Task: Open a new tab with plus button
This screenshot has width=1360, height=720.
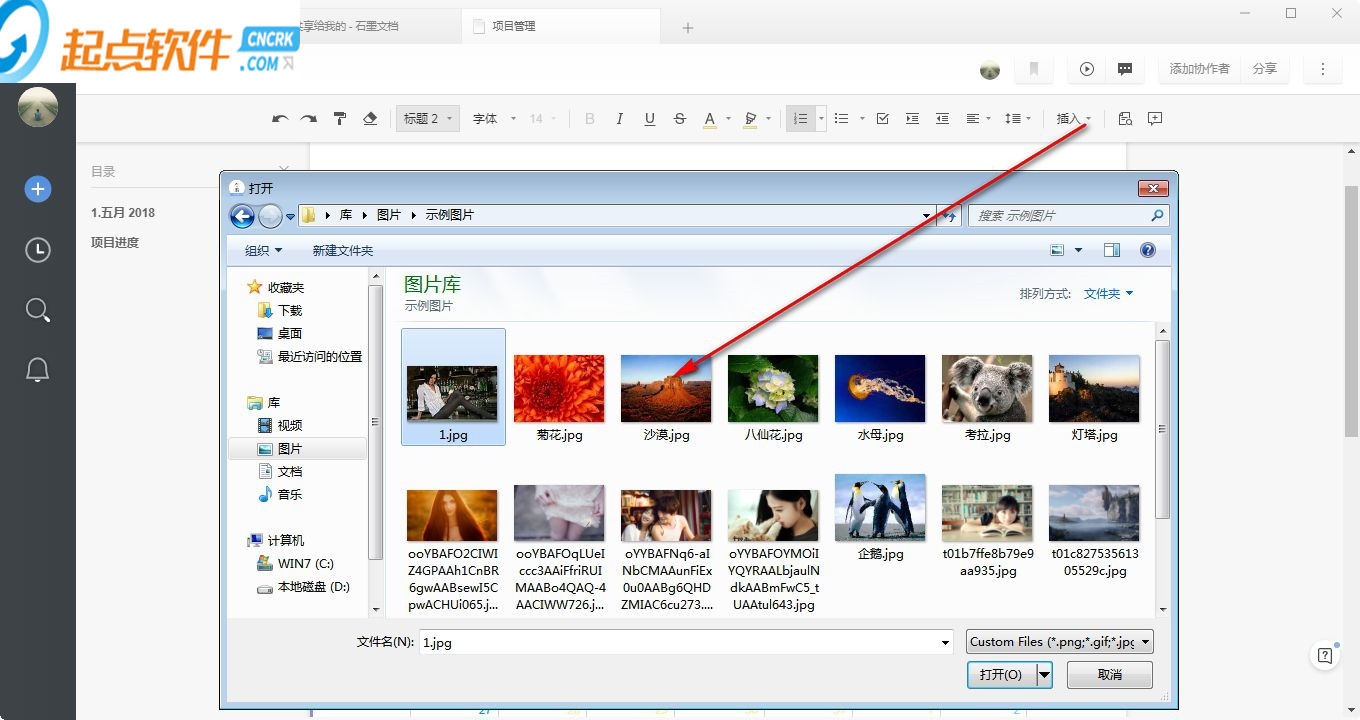Action: coord(688,27)
